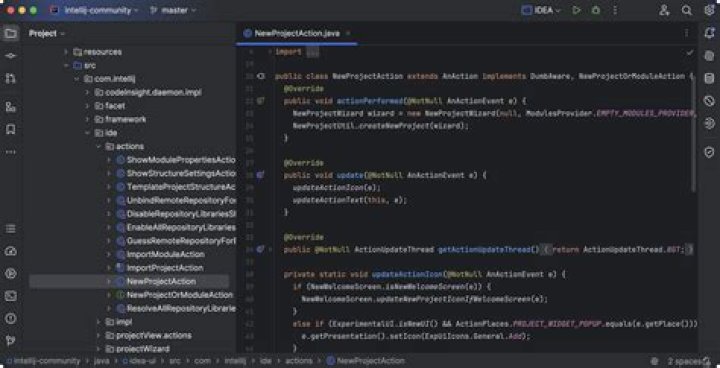Screen dimensions: 720x368
Task: Click class gutter icon beside NewProjectAction declaration
Action: tap(261, 76)
